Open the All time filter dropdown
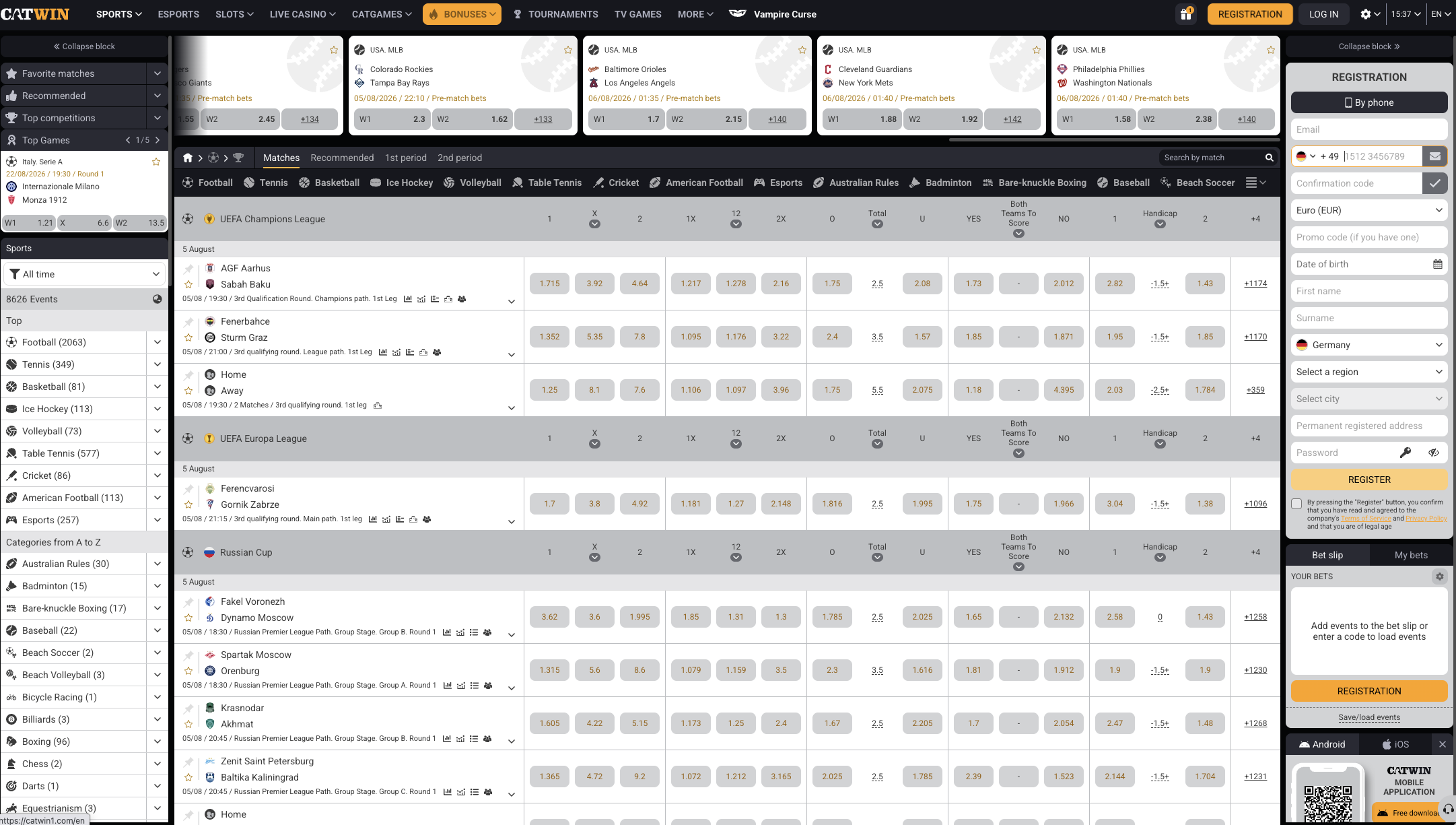Image resolution: width=1456 pixels, height=825 pixels. point(84,274)
